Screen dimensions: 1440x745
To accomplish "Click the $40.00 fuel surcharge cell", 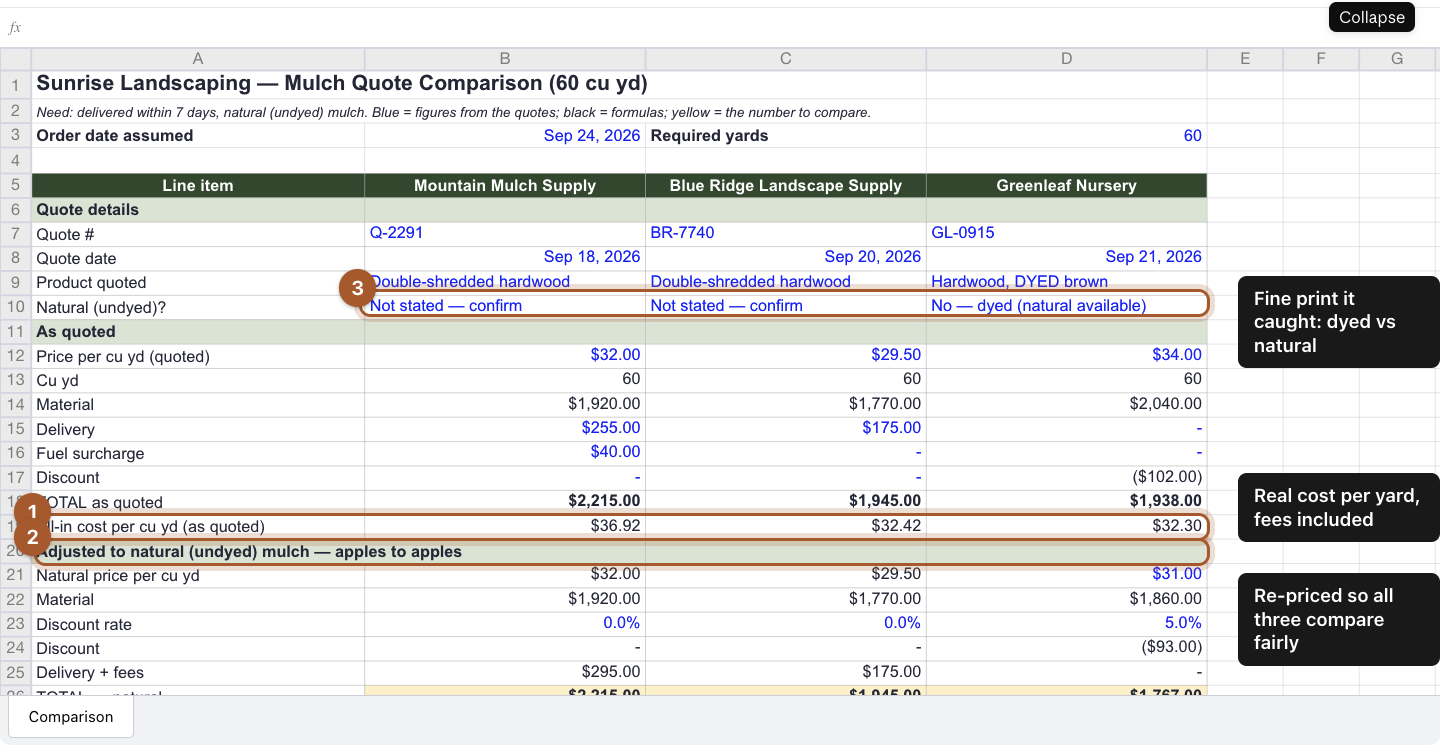I will [505, 453].
